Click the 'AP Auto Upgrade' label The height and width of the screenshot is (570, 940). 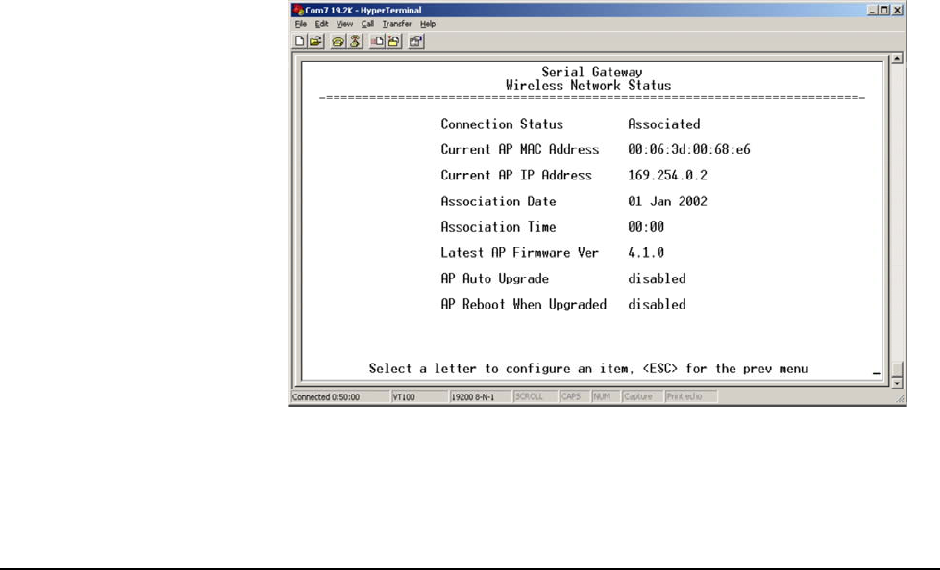point(495,279)
